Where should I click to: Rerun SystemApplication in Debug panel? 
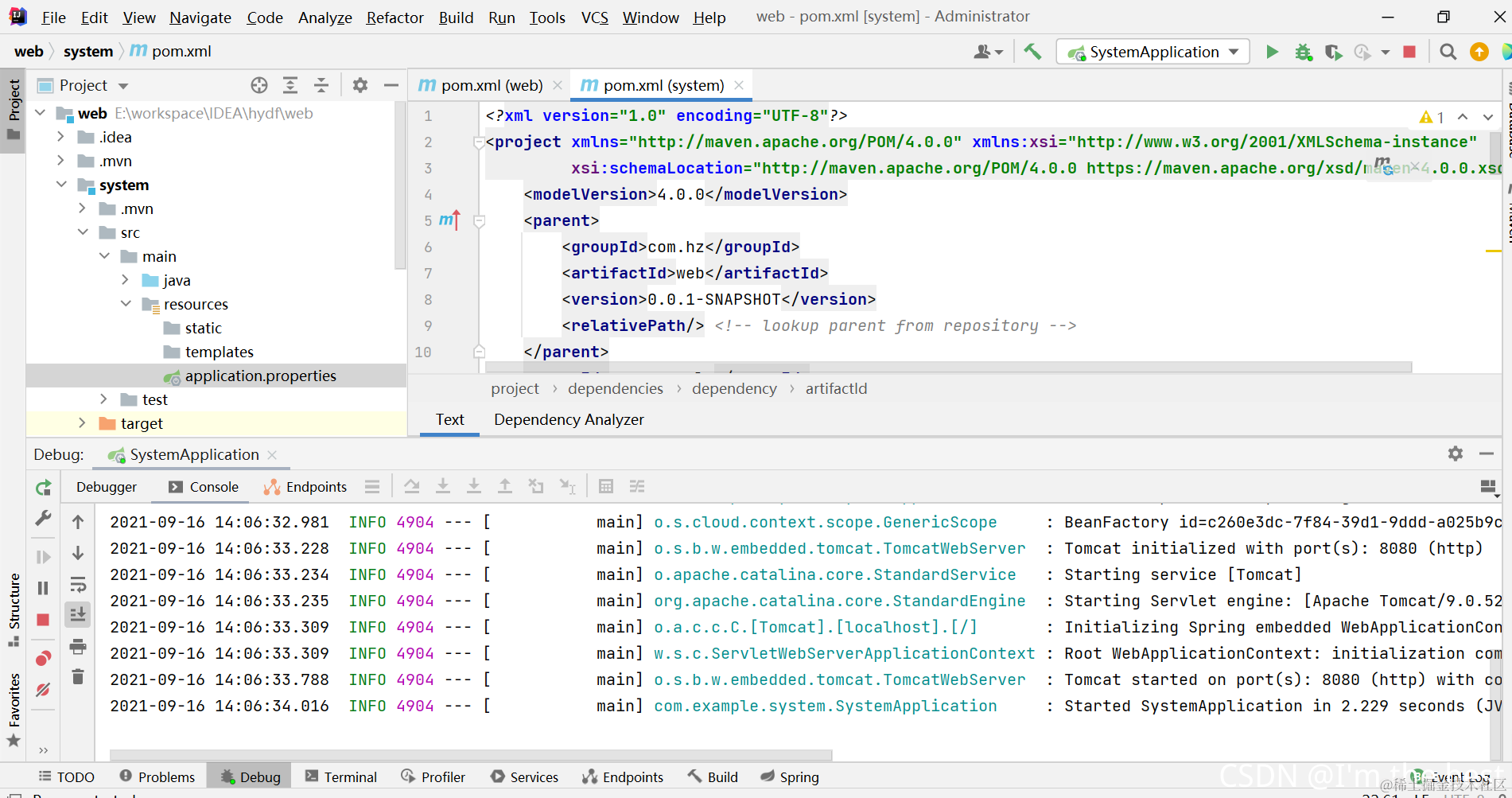[44, 487]
